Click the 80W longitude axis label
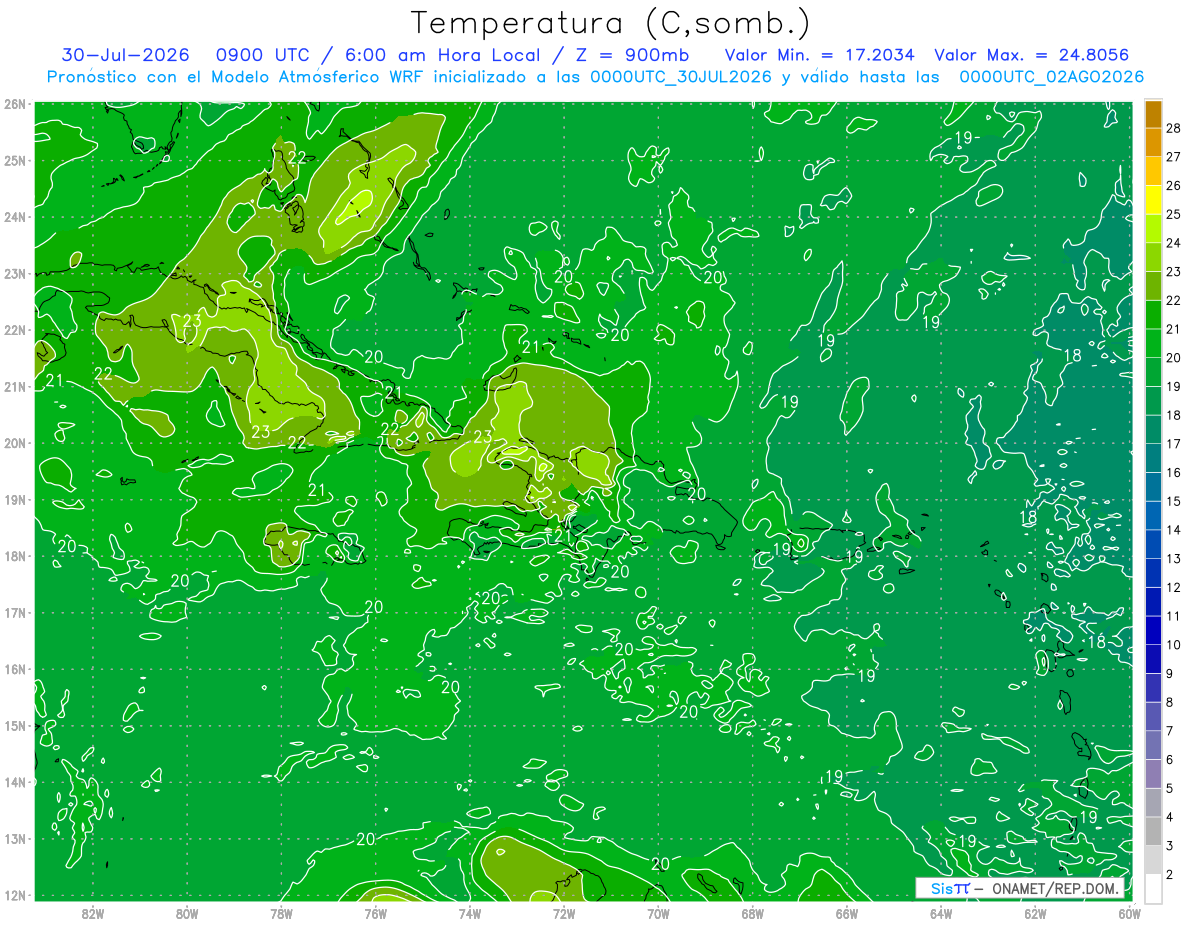 click(x=187, y=913)
